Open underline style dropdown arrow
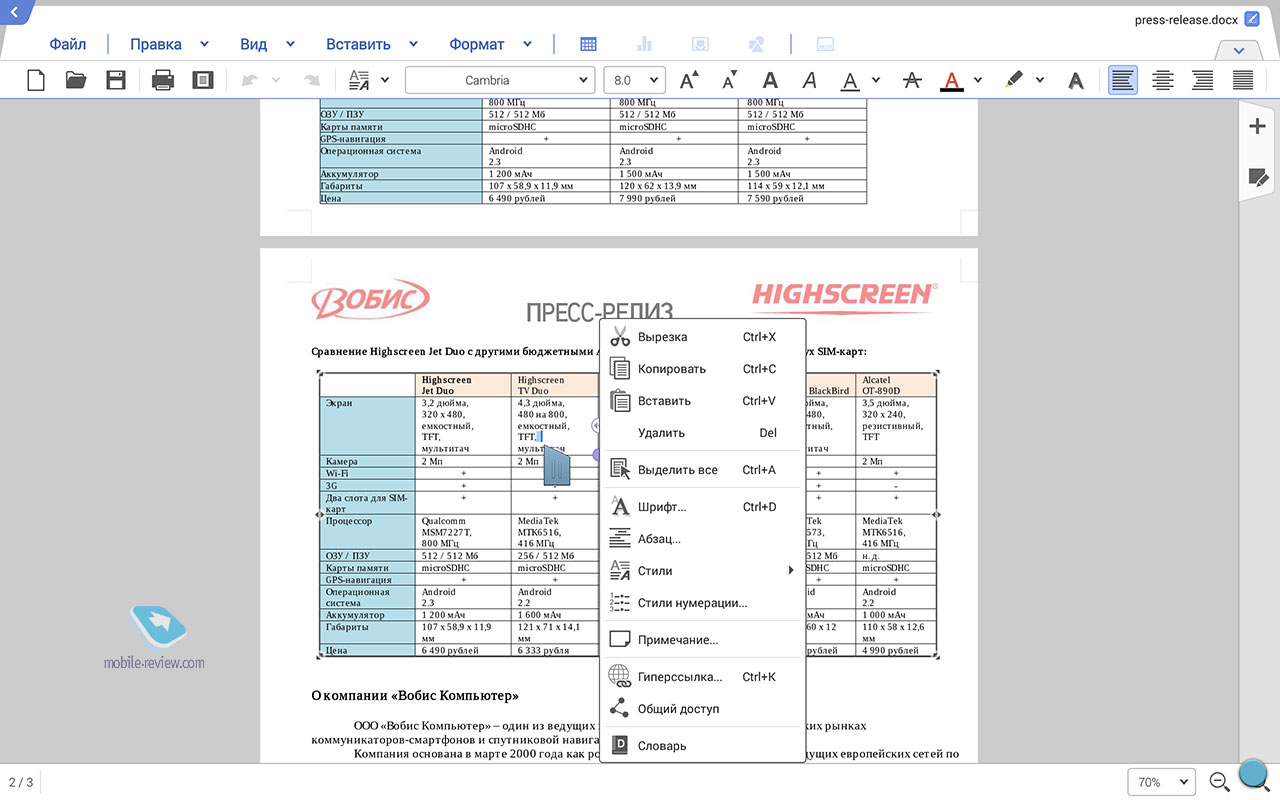The height and width of the screenshot is (800, 1280). coord(876,80)
